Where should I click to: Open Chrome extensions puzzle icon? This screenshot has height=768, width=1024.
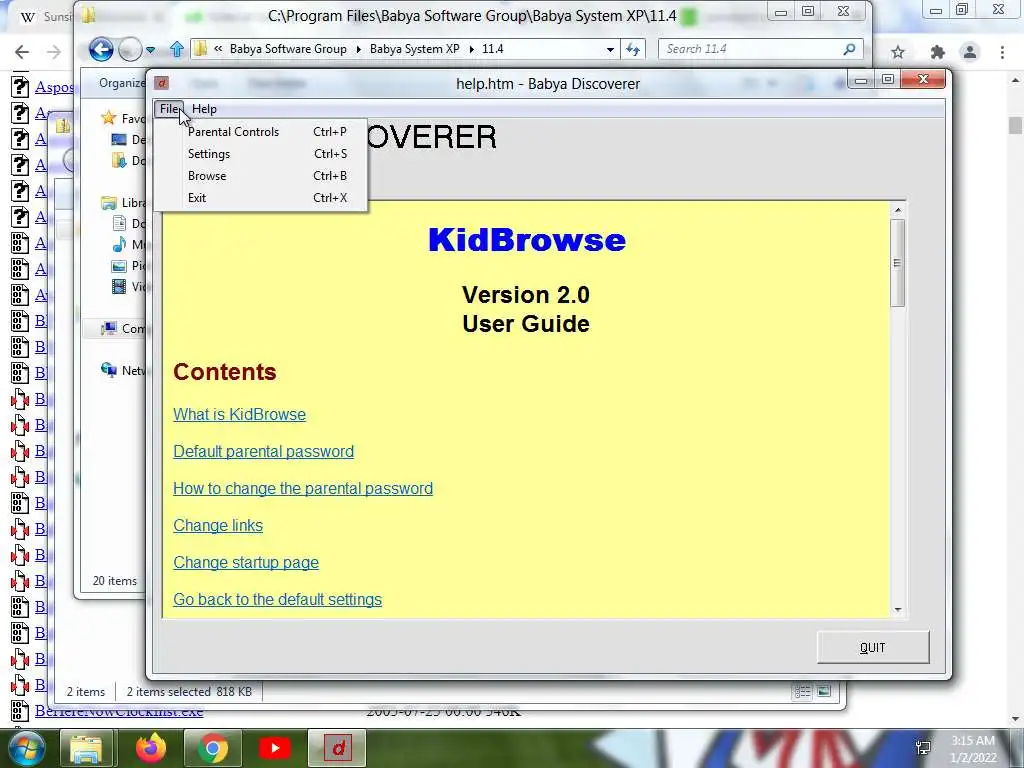tap(938, 52)
